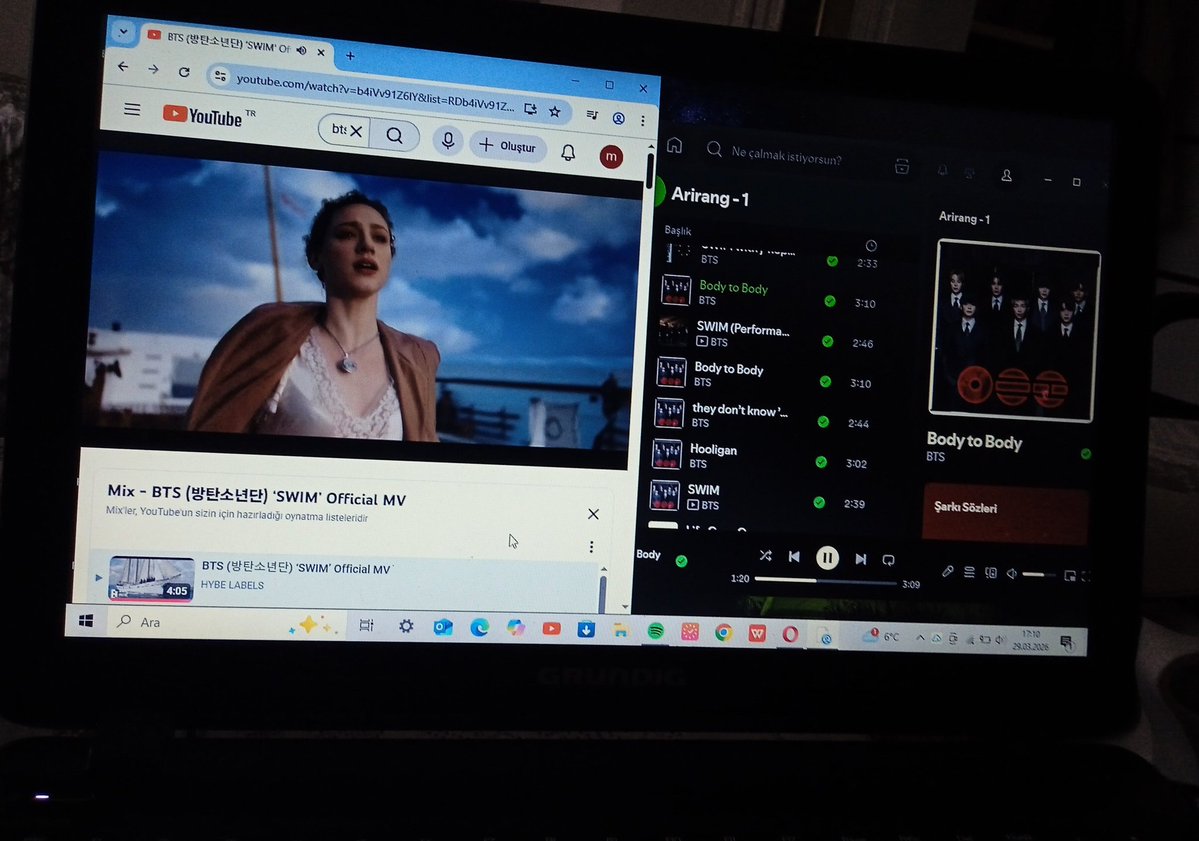Open a new Chrome tab
Screen dimensions: 1199x841
[x=350, y=56]
